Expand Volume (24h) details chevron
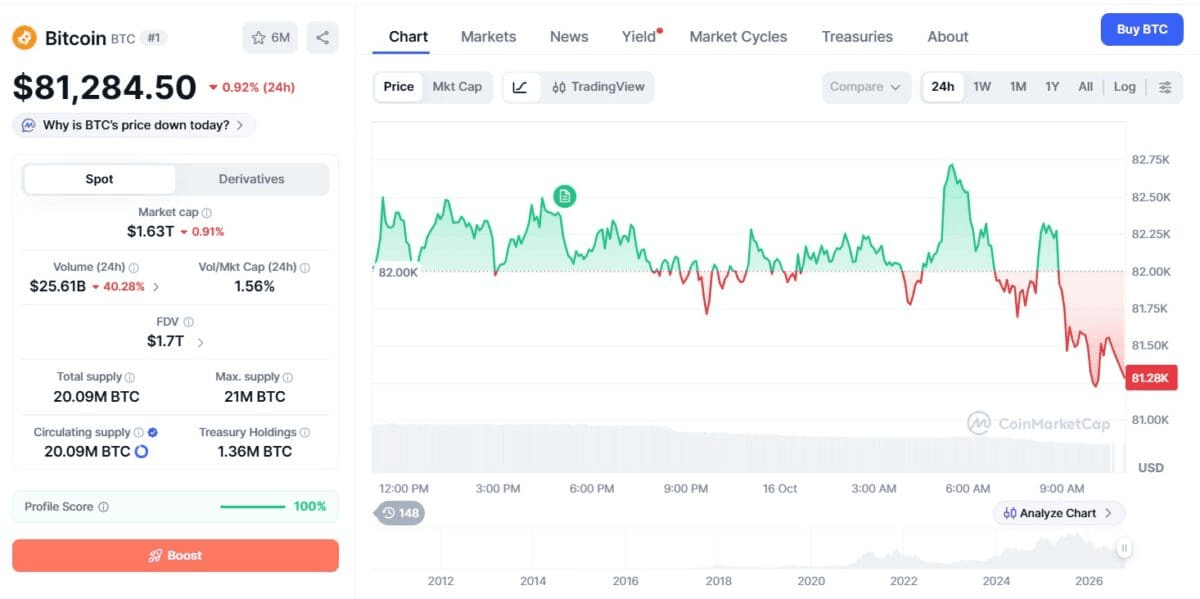This screenshot has width=1200, height=599. pyautogui.click(x=156, y=287)
